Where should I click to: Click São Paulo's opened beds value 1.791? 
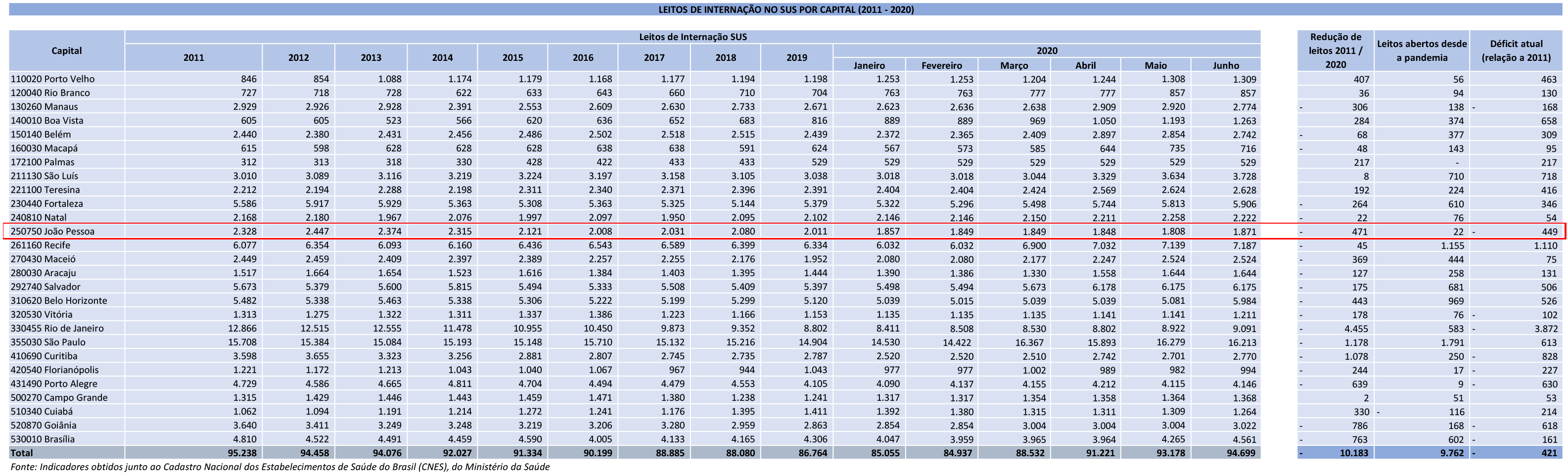click(x=1451, y=343)
